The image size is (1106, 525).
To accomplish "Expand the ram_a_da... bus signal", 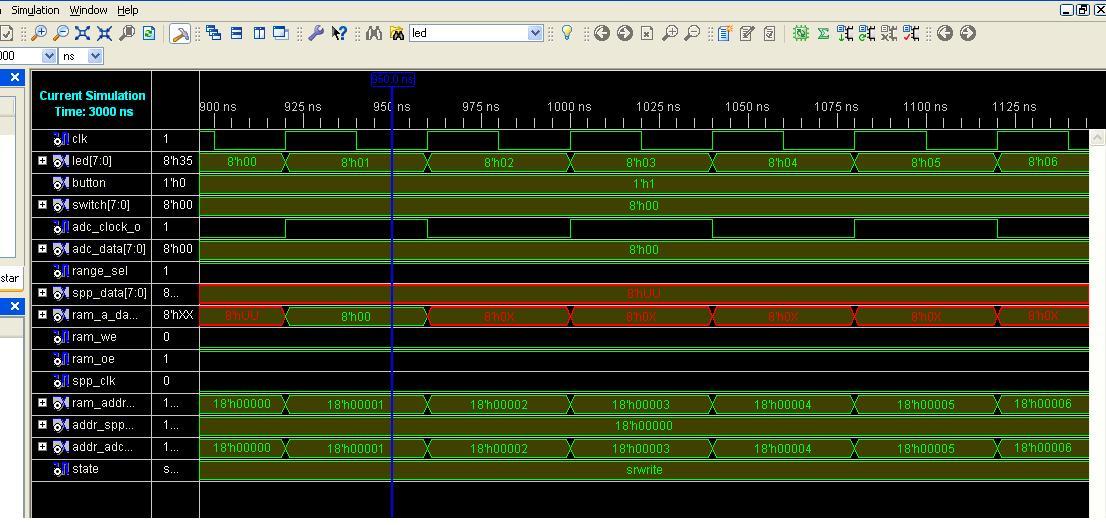I will click(x=42, y=315).
